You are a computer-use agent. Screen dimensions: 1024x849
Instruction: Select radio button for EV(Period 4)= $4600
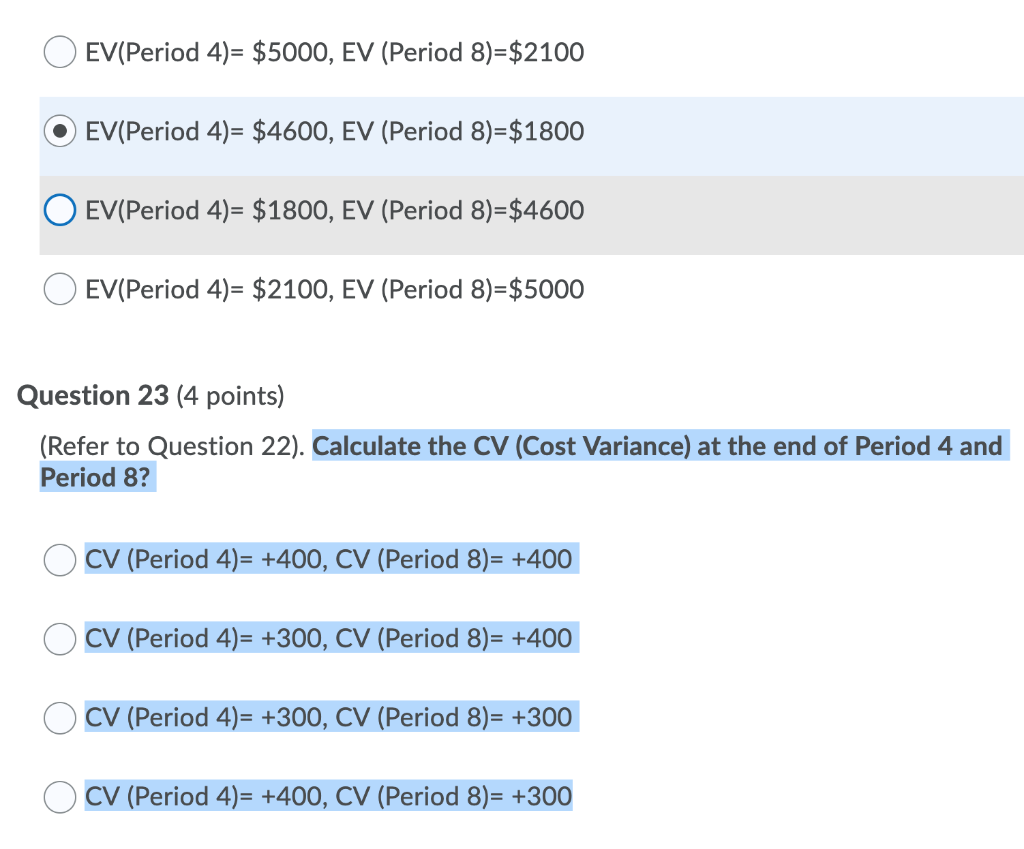60,131
